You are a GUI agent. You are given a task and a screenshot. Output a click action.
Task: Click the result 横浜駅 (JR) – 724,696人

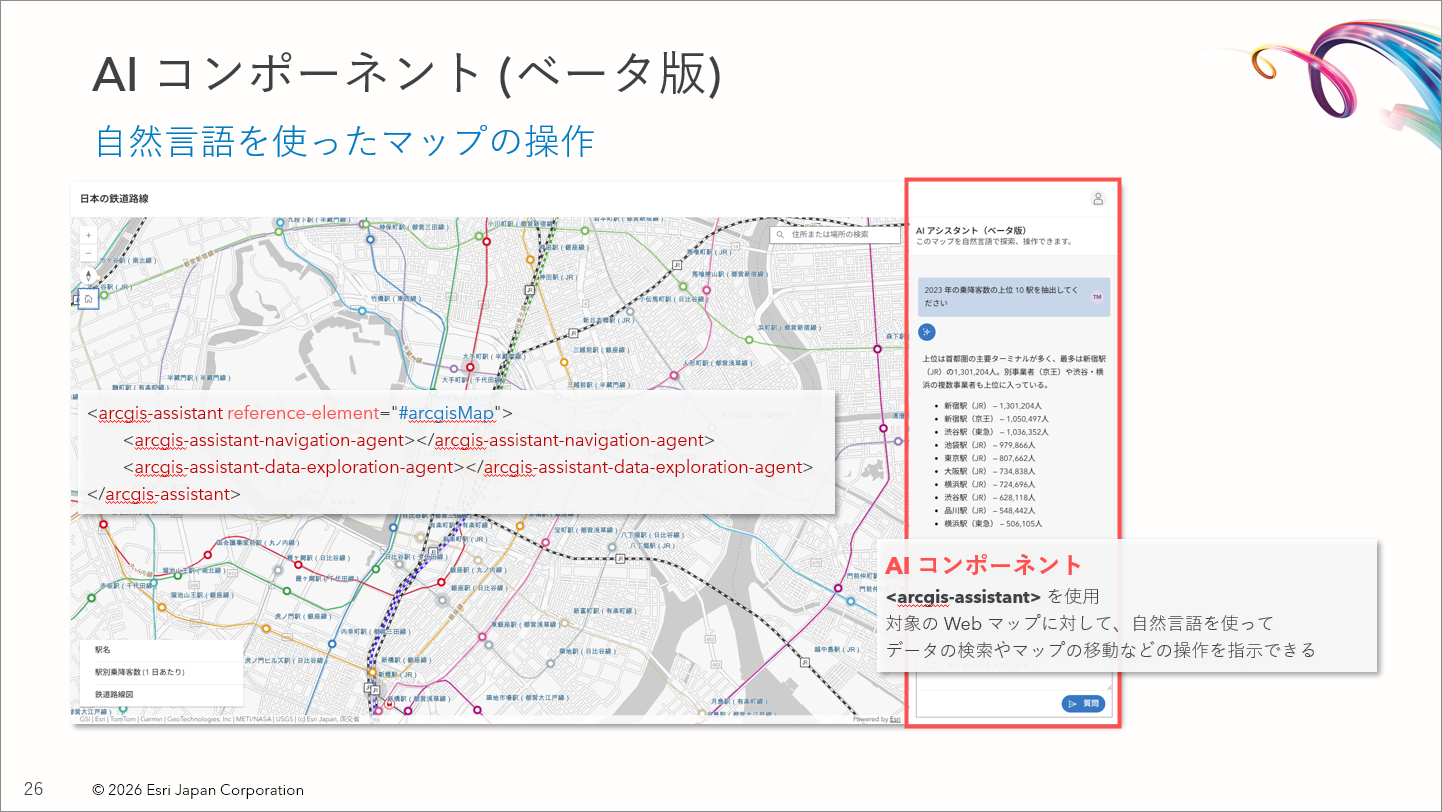pyautogui.click(x=989, y=484)
